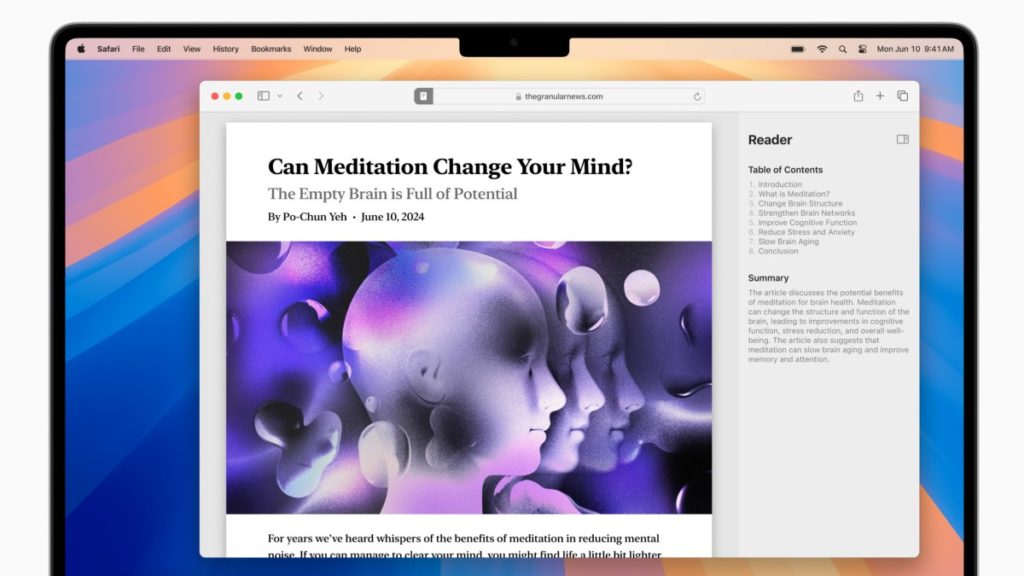
Task: Open Safari Reader from the address bar icon
Action: point(423,96)
